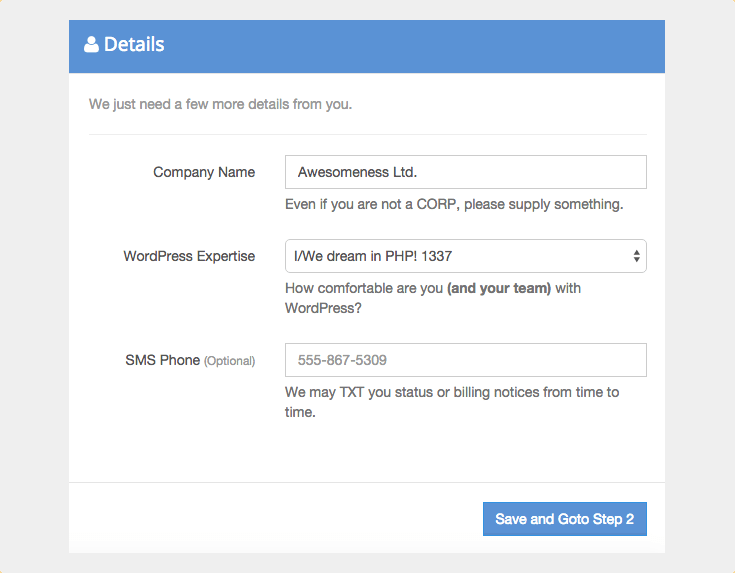Click the CORP help text under Company Name
The image size is (735, 573).
point(454,204)
